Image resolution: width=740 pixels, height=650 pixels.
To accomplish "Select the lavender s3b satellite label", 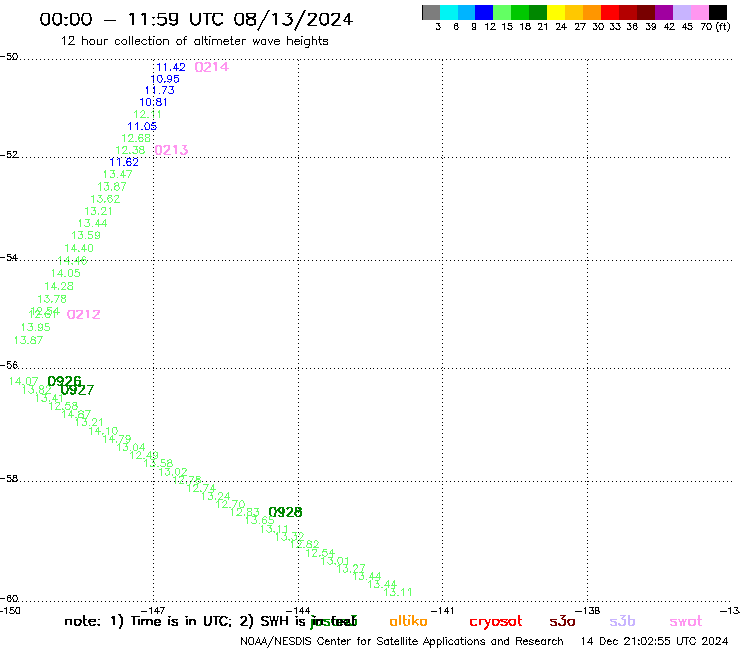I will [622, 621].
